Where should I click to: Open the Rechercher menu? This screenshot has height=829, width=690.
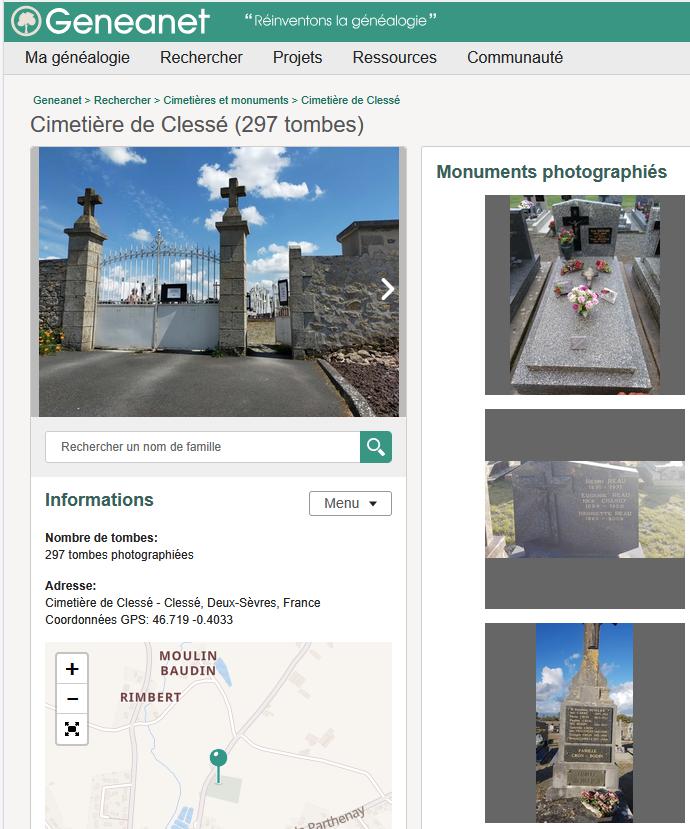201,58
